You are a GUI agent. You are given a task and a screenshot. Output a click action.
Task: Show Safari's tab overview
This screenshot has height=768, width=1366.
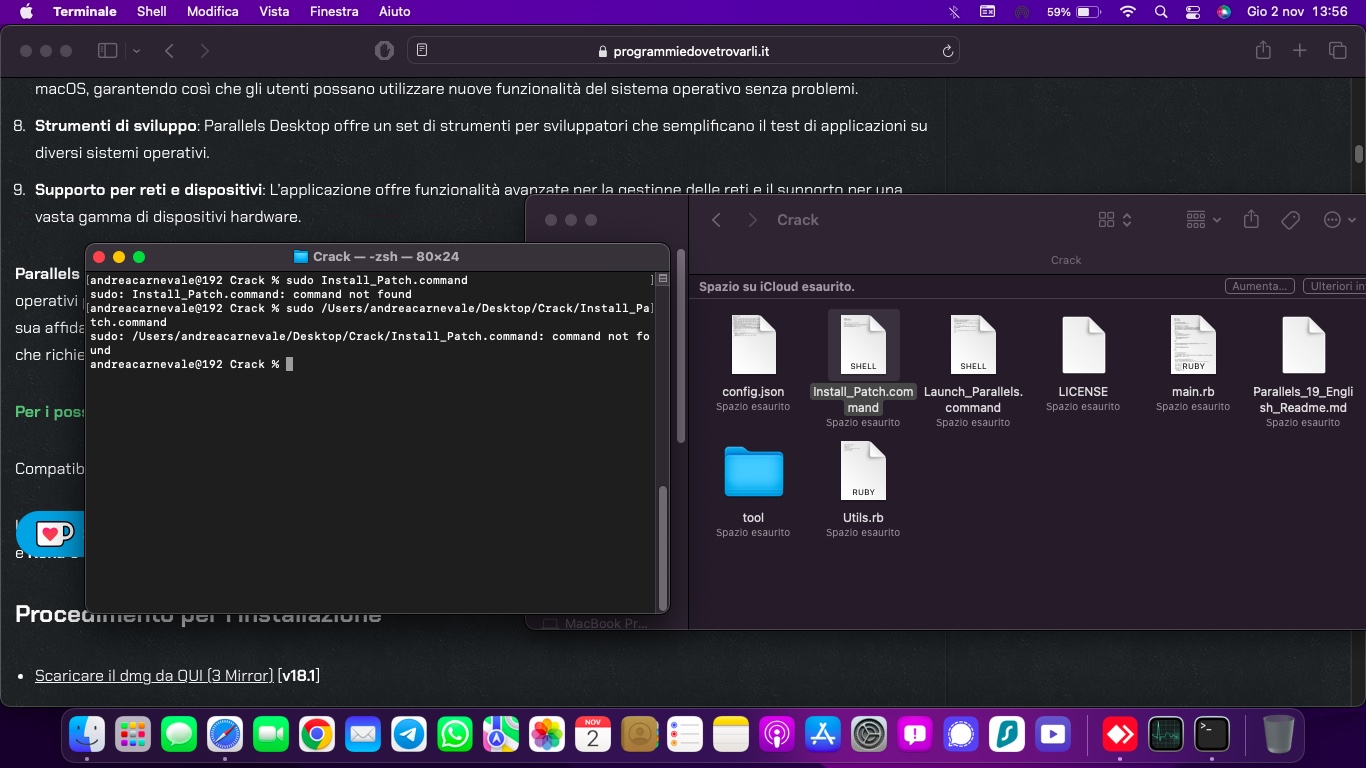coord(1337,50)
